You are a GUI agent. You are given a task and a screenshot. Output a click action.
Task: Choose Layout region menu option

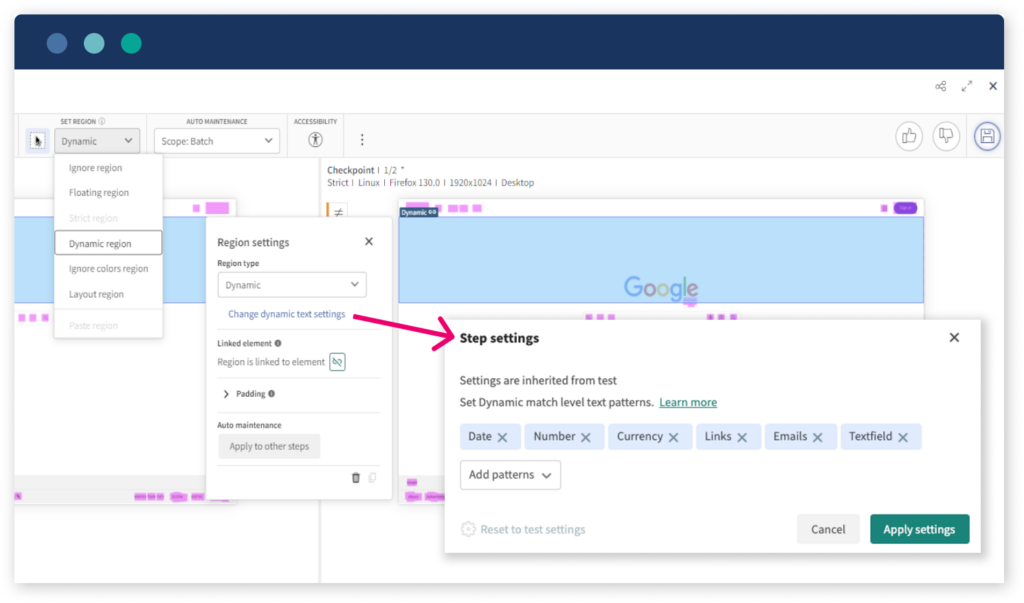click(x=97, y=294)
